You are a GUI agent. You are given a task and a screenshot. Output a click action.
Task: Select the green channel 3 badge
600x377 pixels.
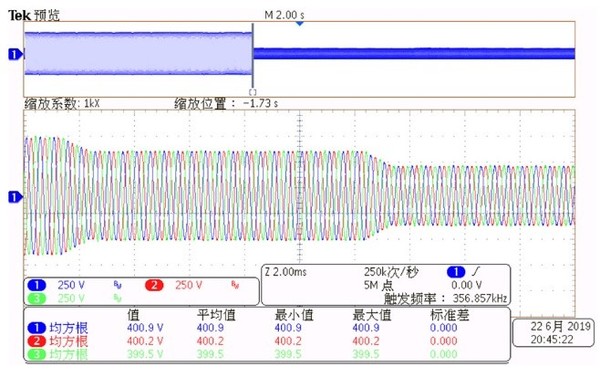point(37,298)
